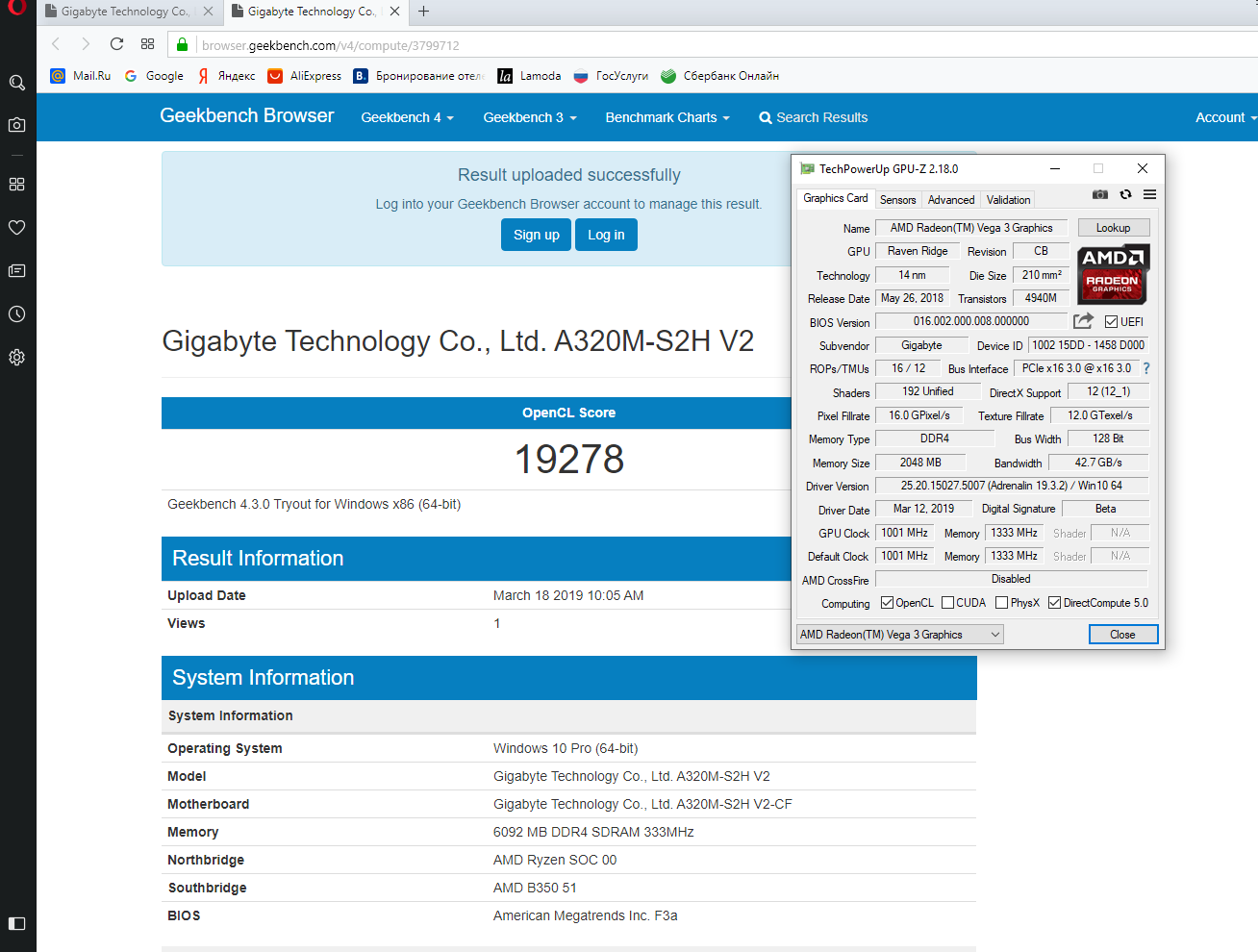The height and width of the screenshot is (952, 1258).
Task: Toggle CUDA checkbox
Action: click(948, 603)
